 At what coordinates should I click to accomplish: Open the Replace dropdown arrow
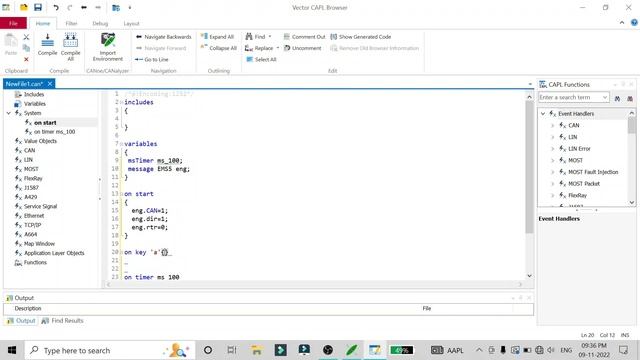point(278,48)
